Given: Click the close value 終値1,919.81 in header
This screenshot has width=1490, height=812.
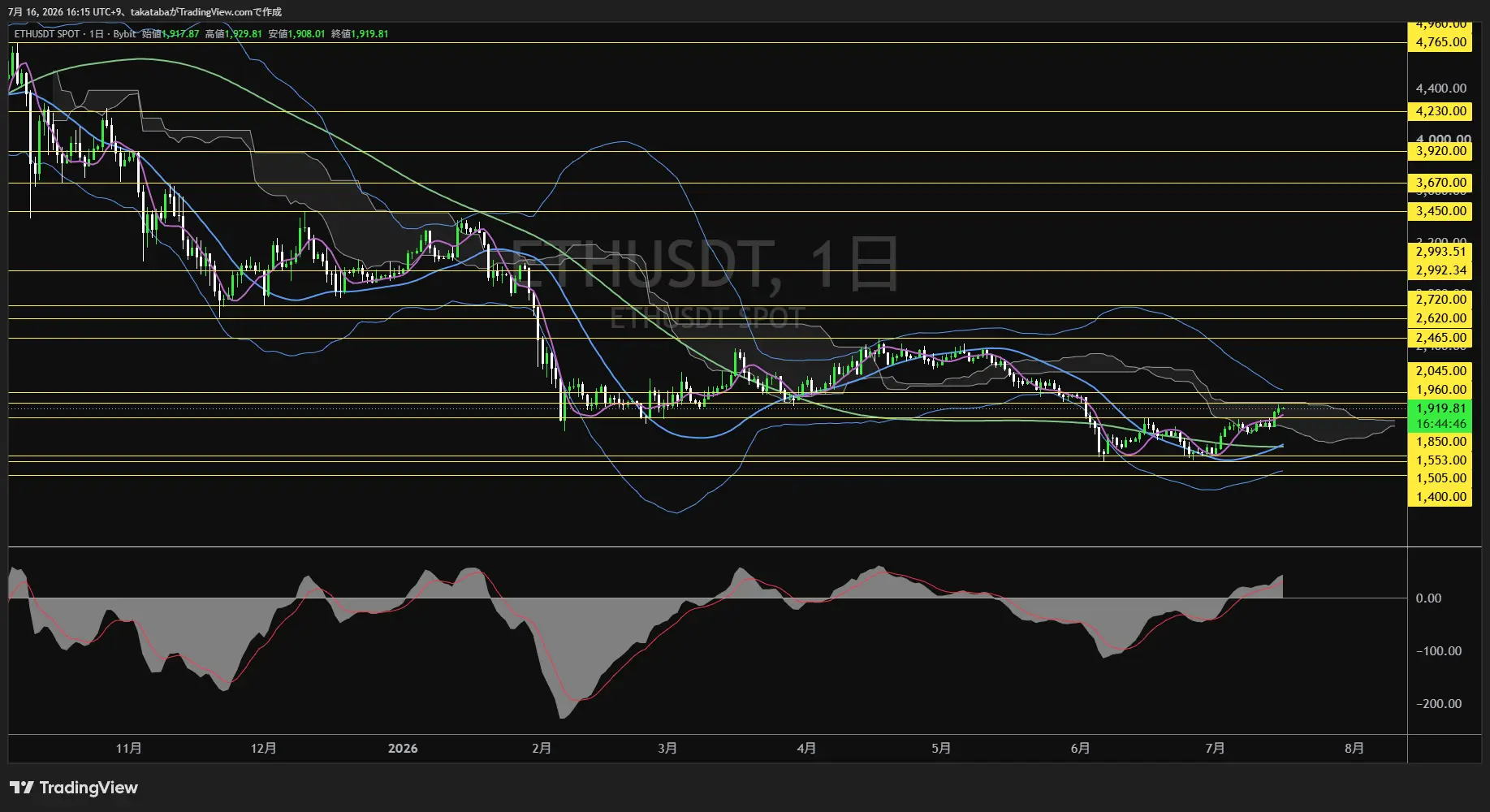Looking at the screenshot, I should [361, 34].
